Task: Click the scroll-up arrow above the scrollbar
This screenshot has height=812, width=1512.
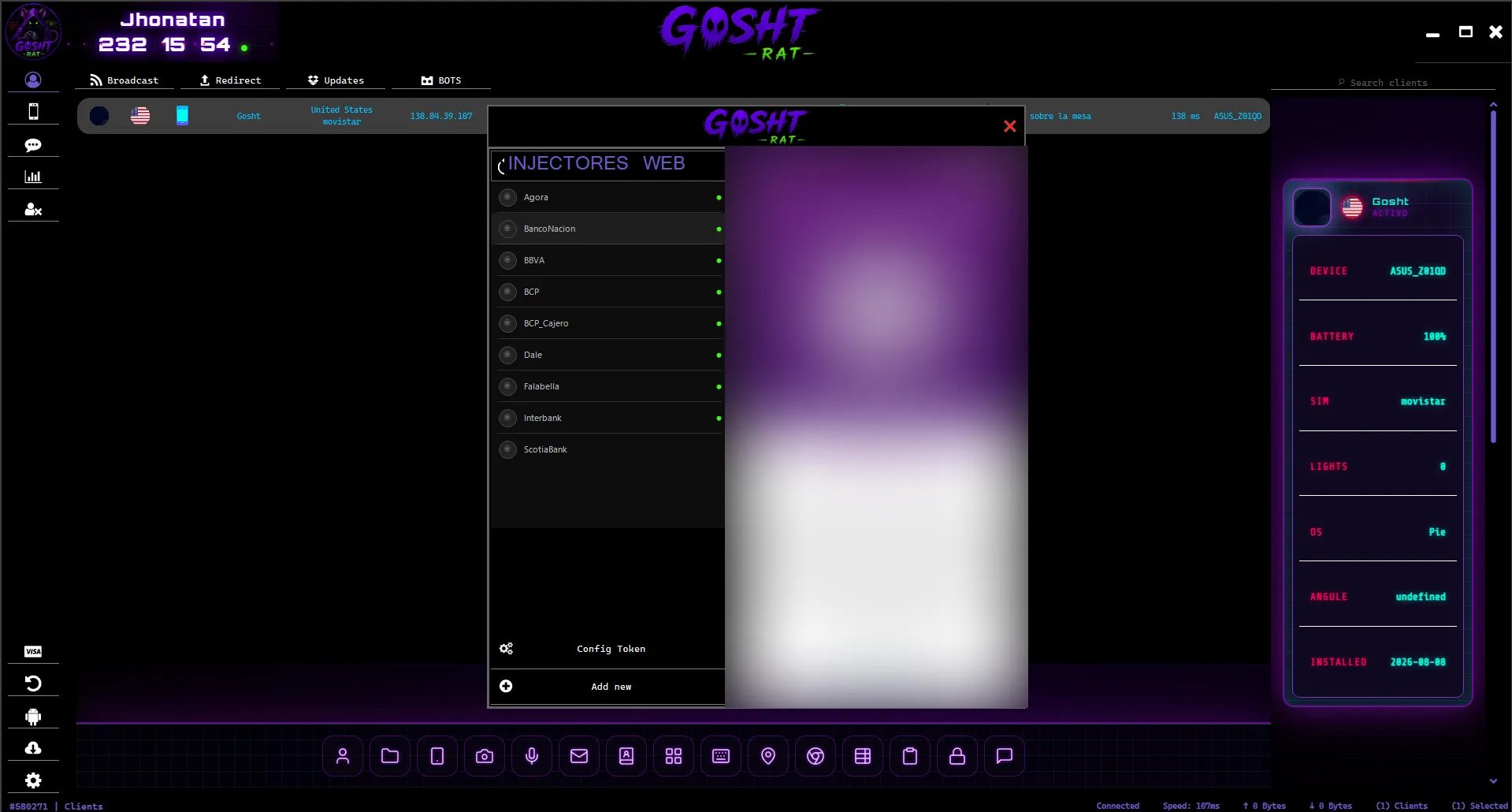Action: [x=1493, y=104]
